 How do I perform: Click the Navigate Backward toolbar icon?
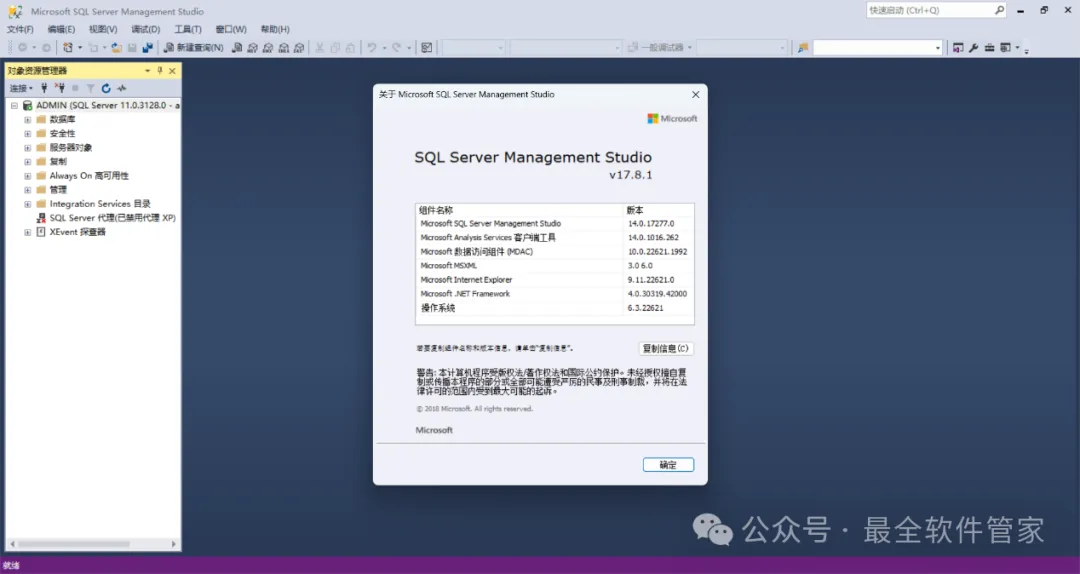(x=23, y=48)
